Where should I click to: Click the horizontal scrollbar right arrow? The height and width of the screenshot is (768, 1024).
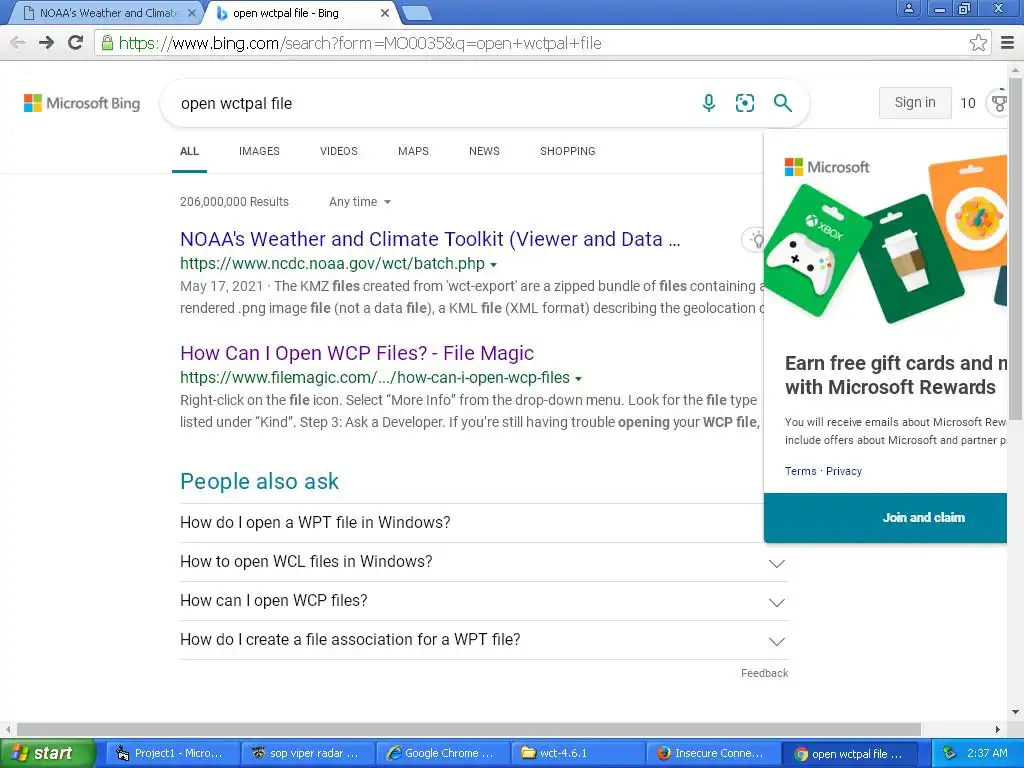997,729
